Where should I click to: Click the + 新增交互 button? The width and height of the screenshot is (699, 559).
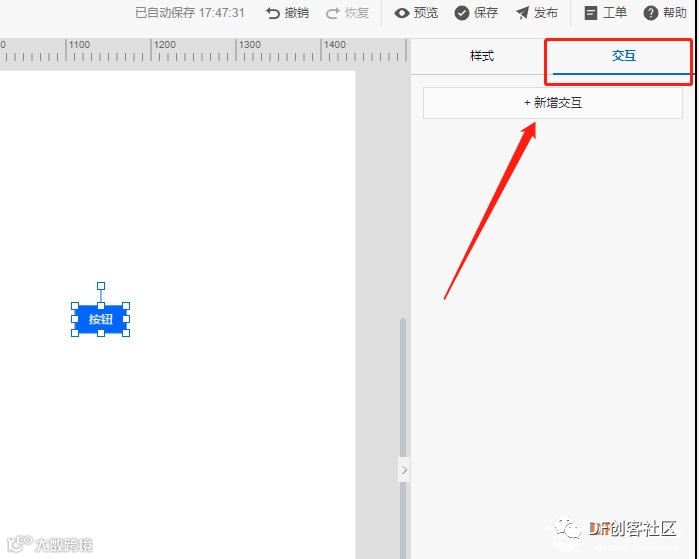552,103
